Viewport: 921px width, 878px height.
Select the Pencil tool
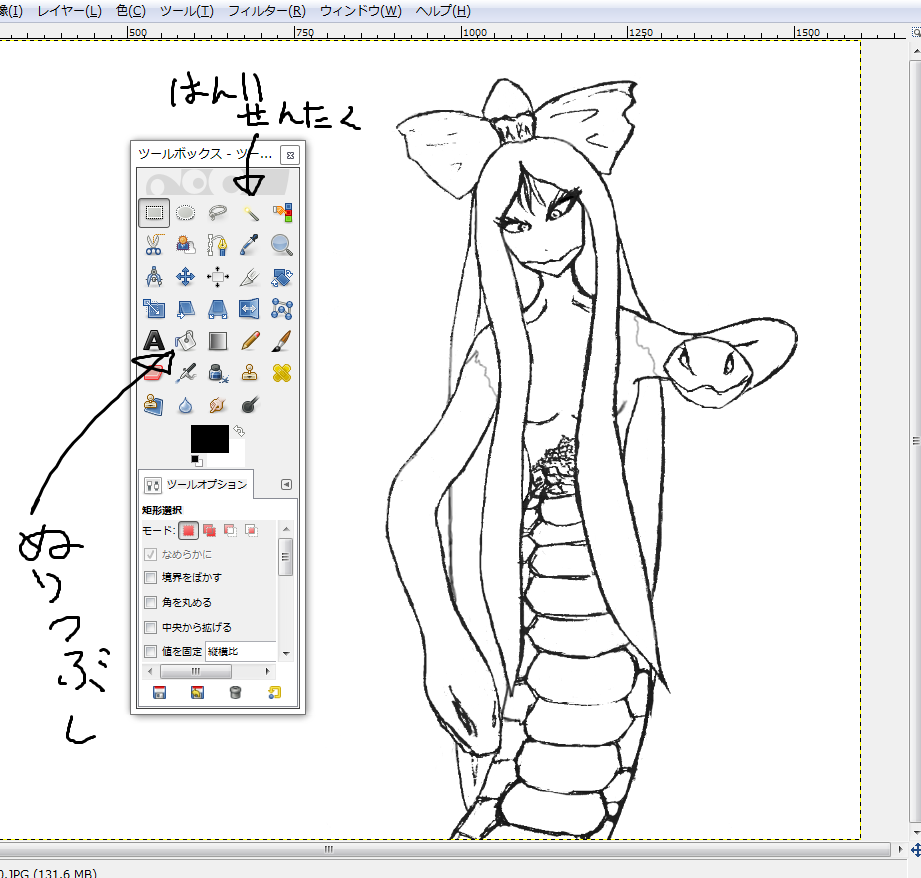(250, 341)
